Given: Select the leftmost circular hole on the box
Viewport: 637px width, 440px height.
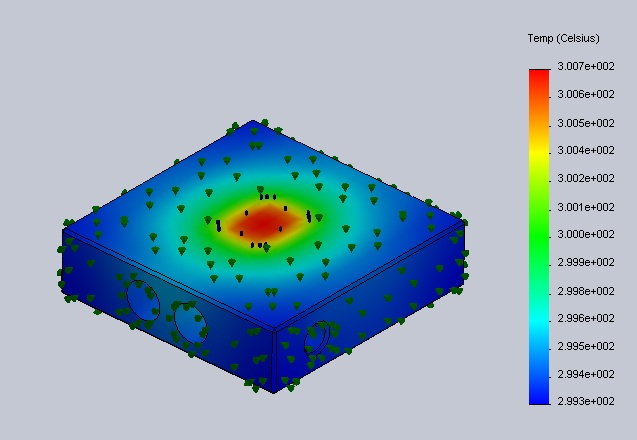Looking at the screenshot, I should click(x=142, y=300).
